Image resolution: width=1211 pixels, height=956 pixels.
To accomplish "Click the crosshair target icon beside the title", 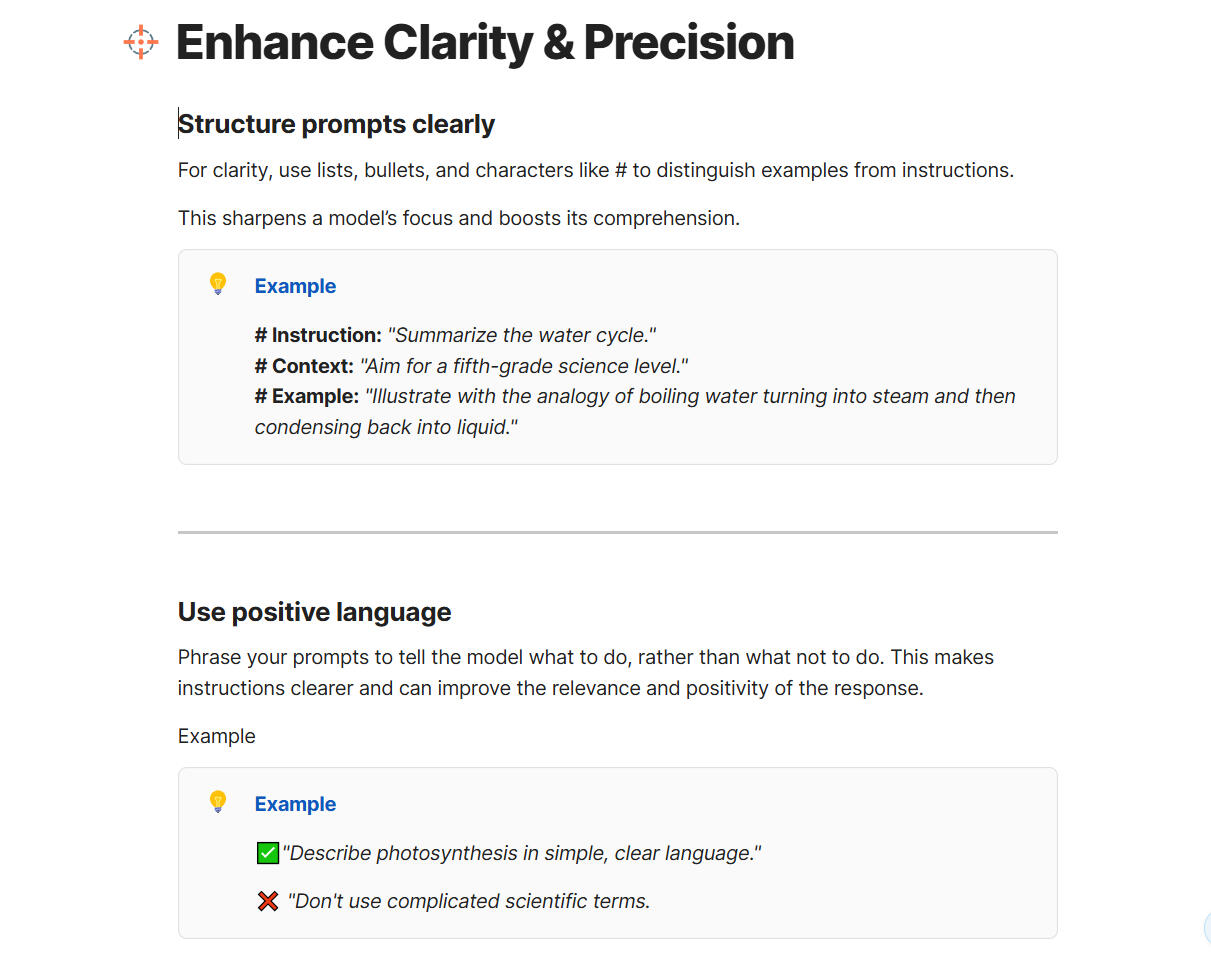I will click(141, 42).
